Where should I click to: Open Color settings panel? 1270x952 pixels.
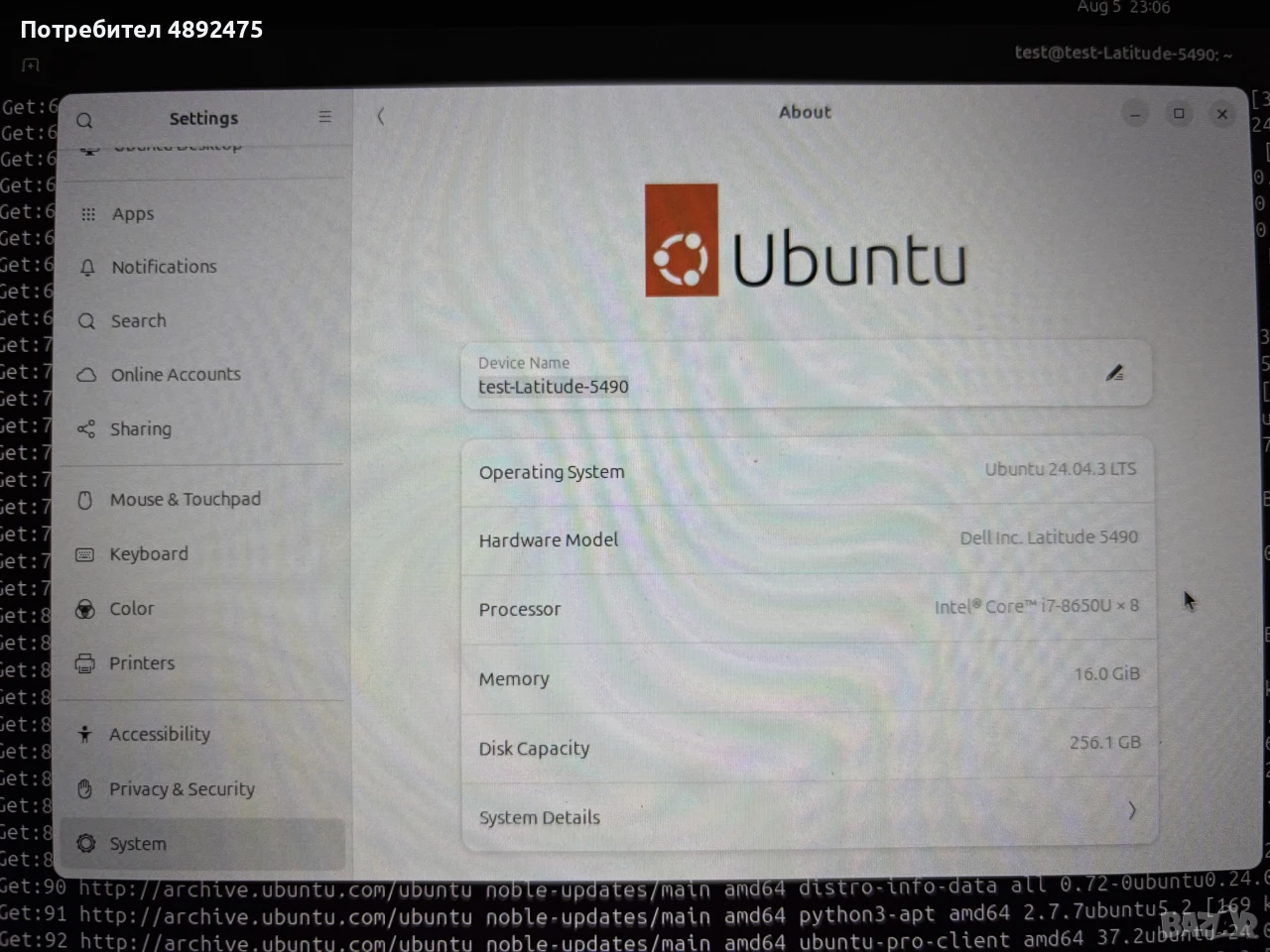(x=202, y=609)
